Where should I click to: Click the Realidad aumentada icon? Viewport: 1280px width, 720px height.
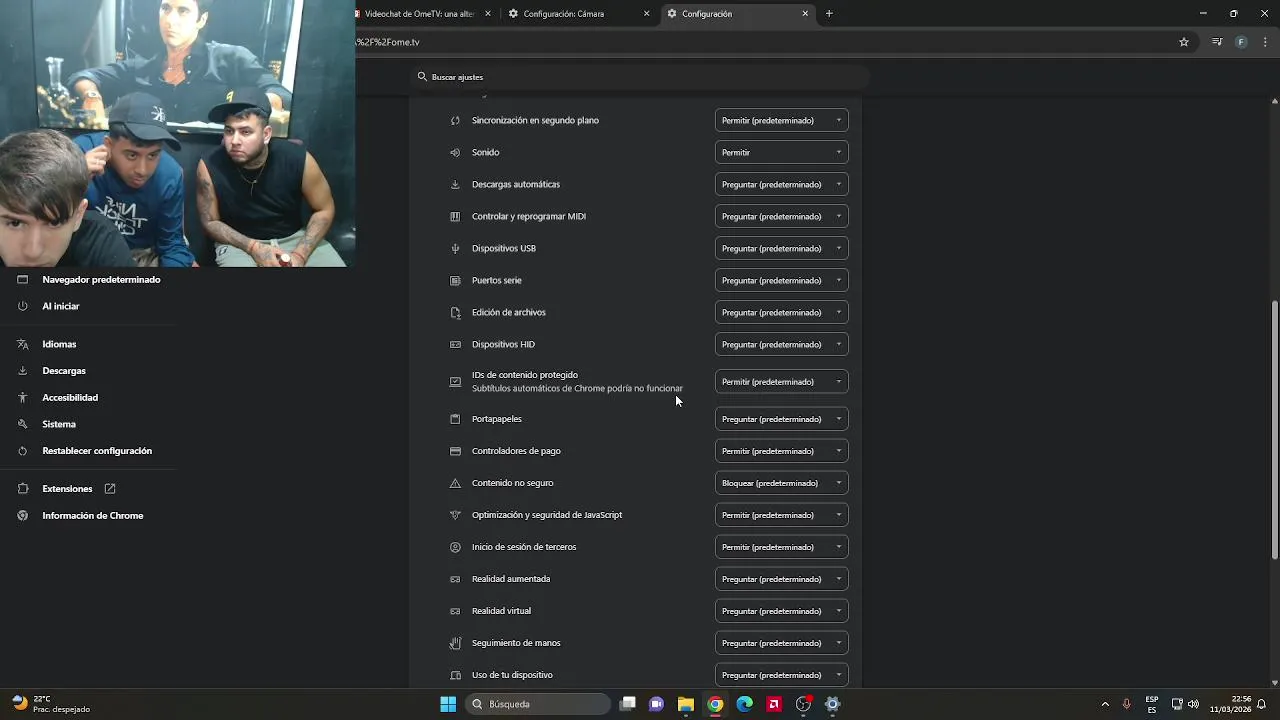tap(455, 579)
